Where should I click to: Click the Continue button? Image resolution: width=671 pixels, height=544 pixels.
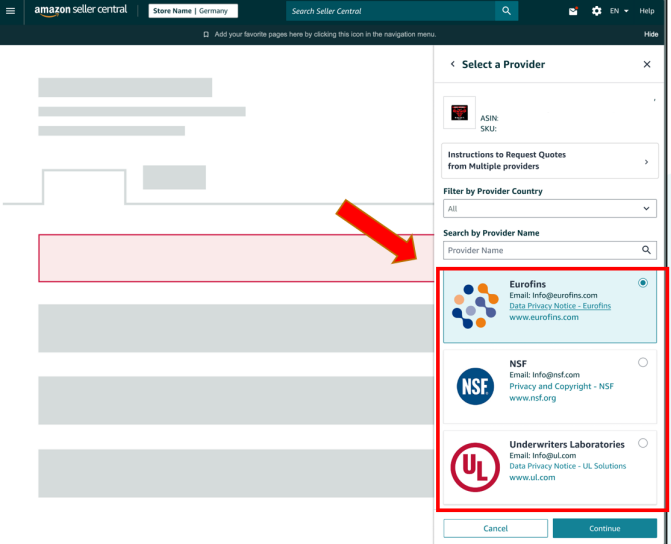pos(605,528)
